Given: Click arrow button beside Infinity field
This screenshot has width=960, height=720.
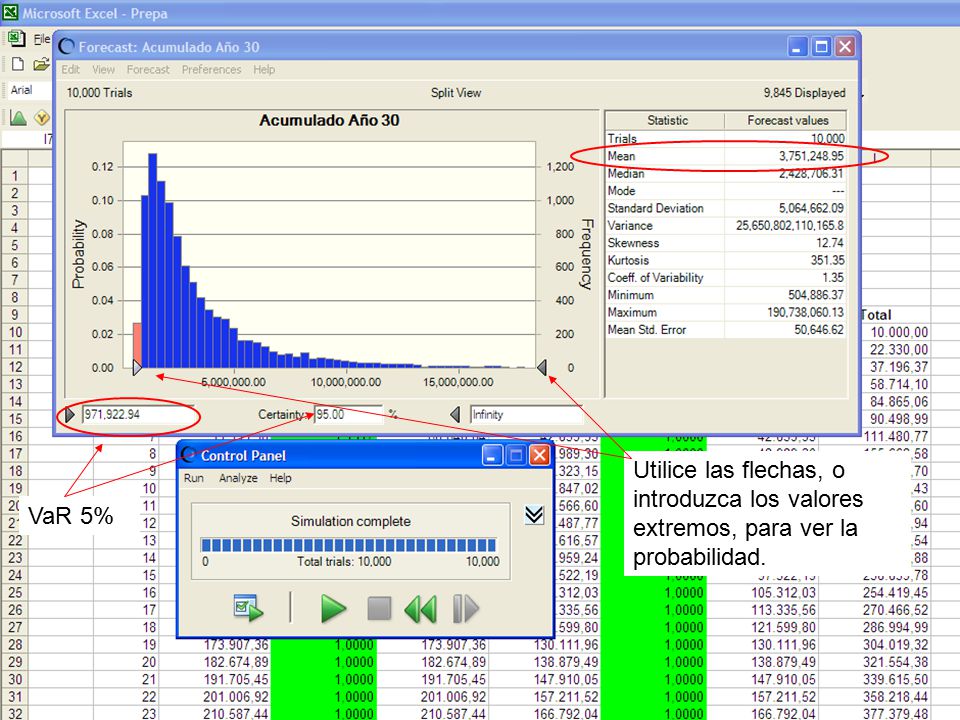Looking at the screenshot, I should 455,414.
